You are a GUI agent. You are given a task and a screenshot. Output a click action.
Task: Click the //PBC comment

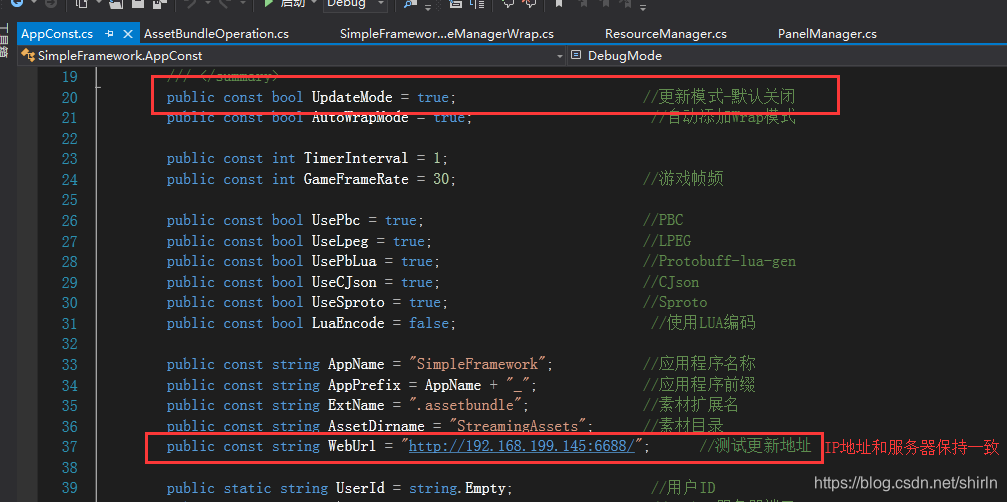pyautogui.click(x=663, y=220)
